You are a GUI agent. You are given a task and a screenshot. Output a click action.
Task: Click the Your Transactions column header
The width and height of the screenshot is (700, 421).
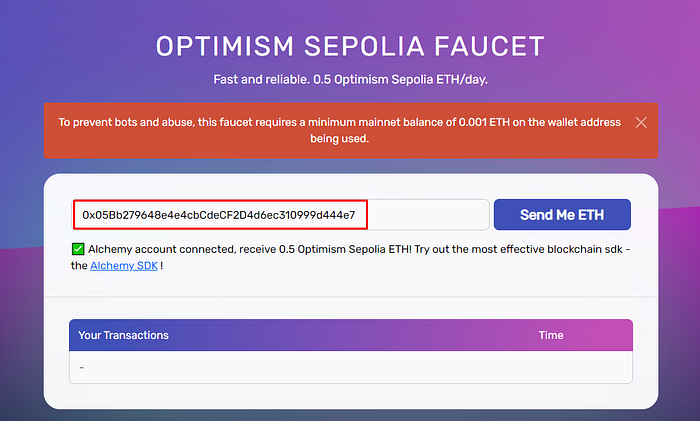[124, 335]
